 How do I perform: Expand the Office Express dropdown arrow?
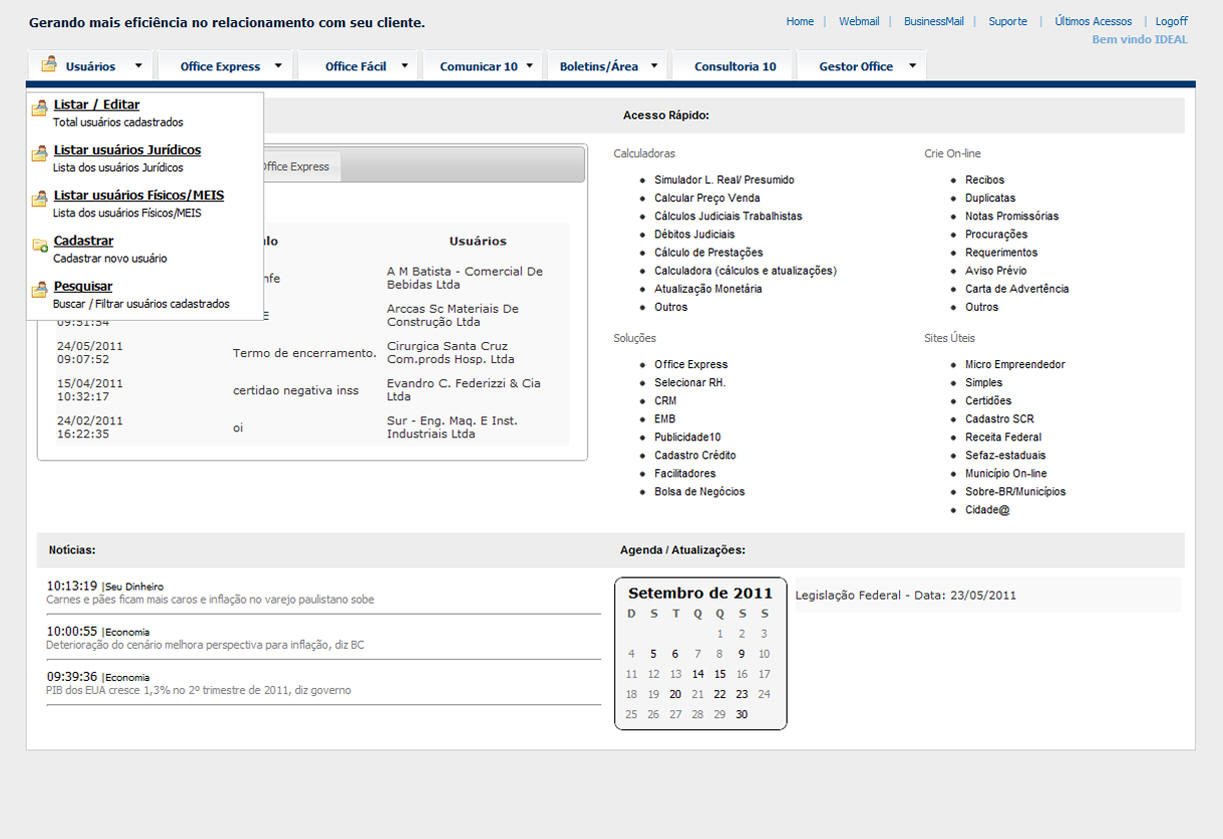pyautogui.click(x=278, y=66)
